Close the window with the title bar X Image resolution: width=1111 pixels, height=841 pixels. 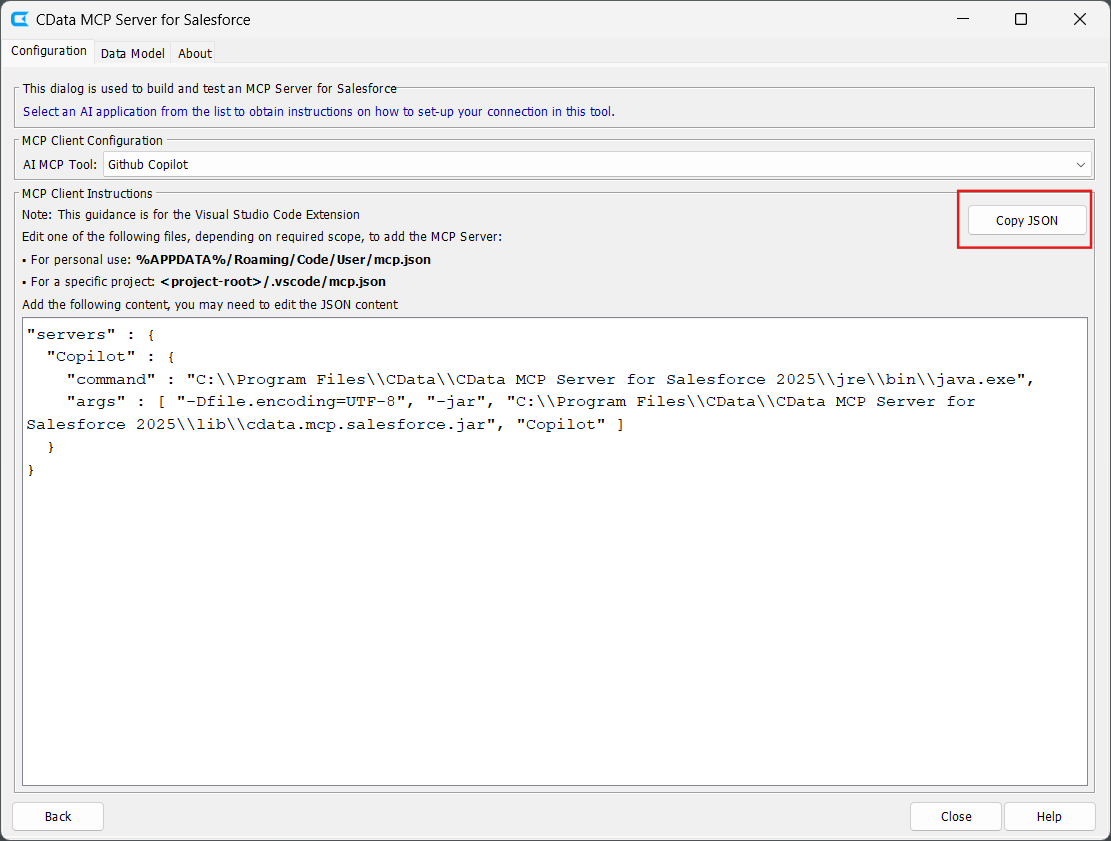point(1080,19)
